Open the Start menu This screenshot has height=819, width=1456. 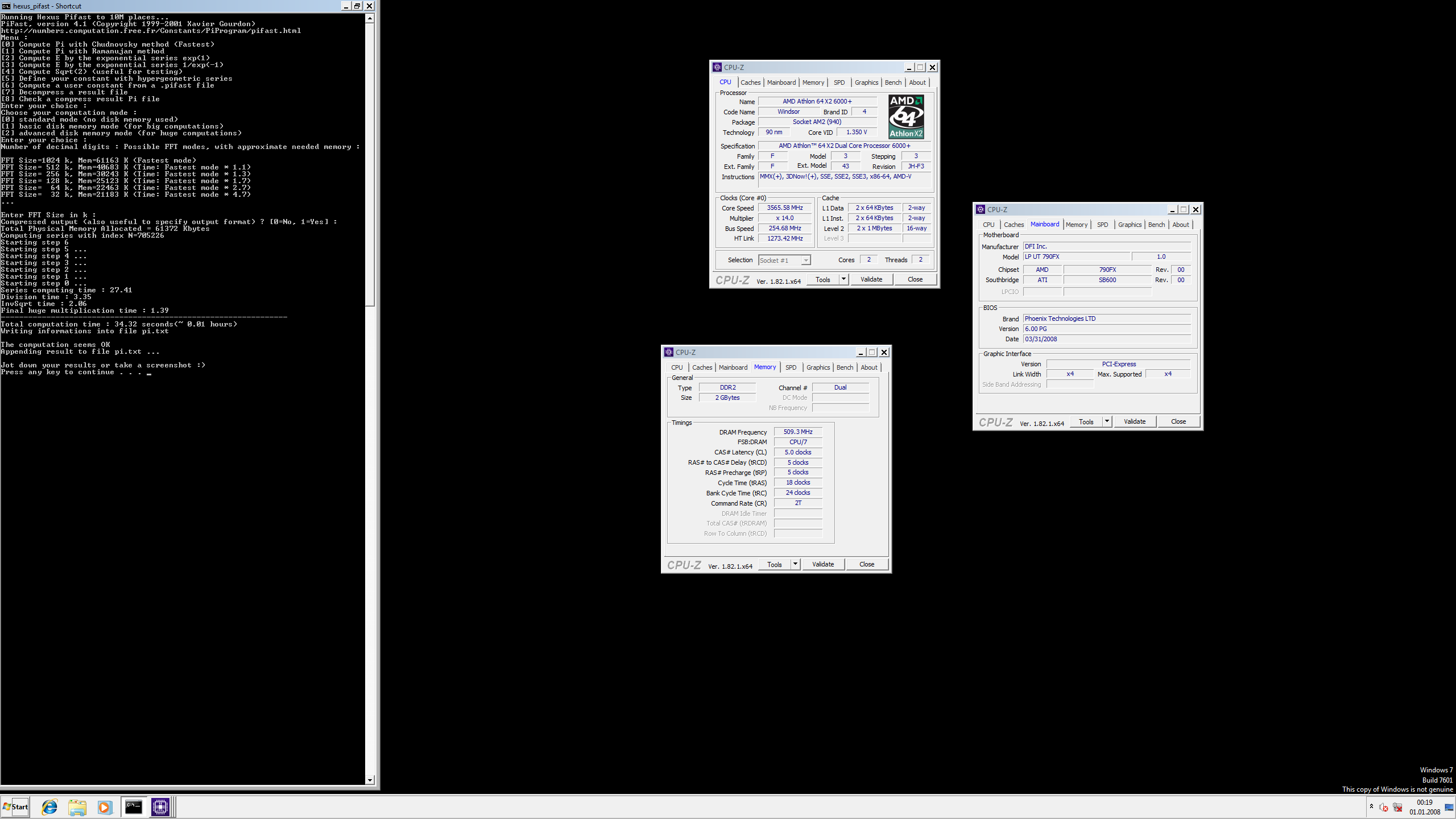(15, 806)
